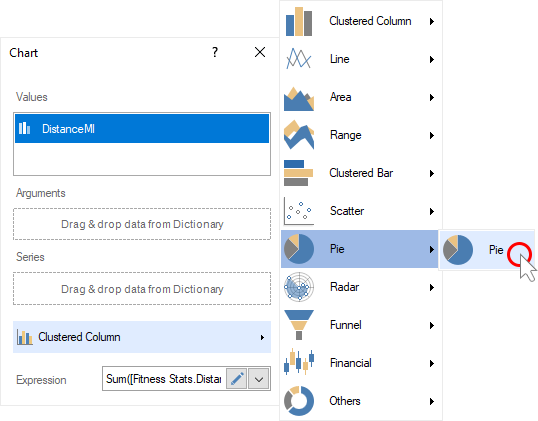The height and width of the screenshot is (421, 538).
Task: Click the Clustered Column chart icon in menu
Action: point(299,21)
